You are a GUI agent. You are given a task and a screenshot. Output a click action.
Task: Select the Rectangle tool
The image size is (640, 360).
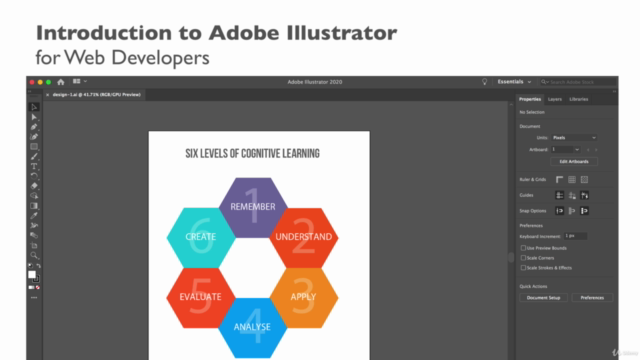(34, 147)
